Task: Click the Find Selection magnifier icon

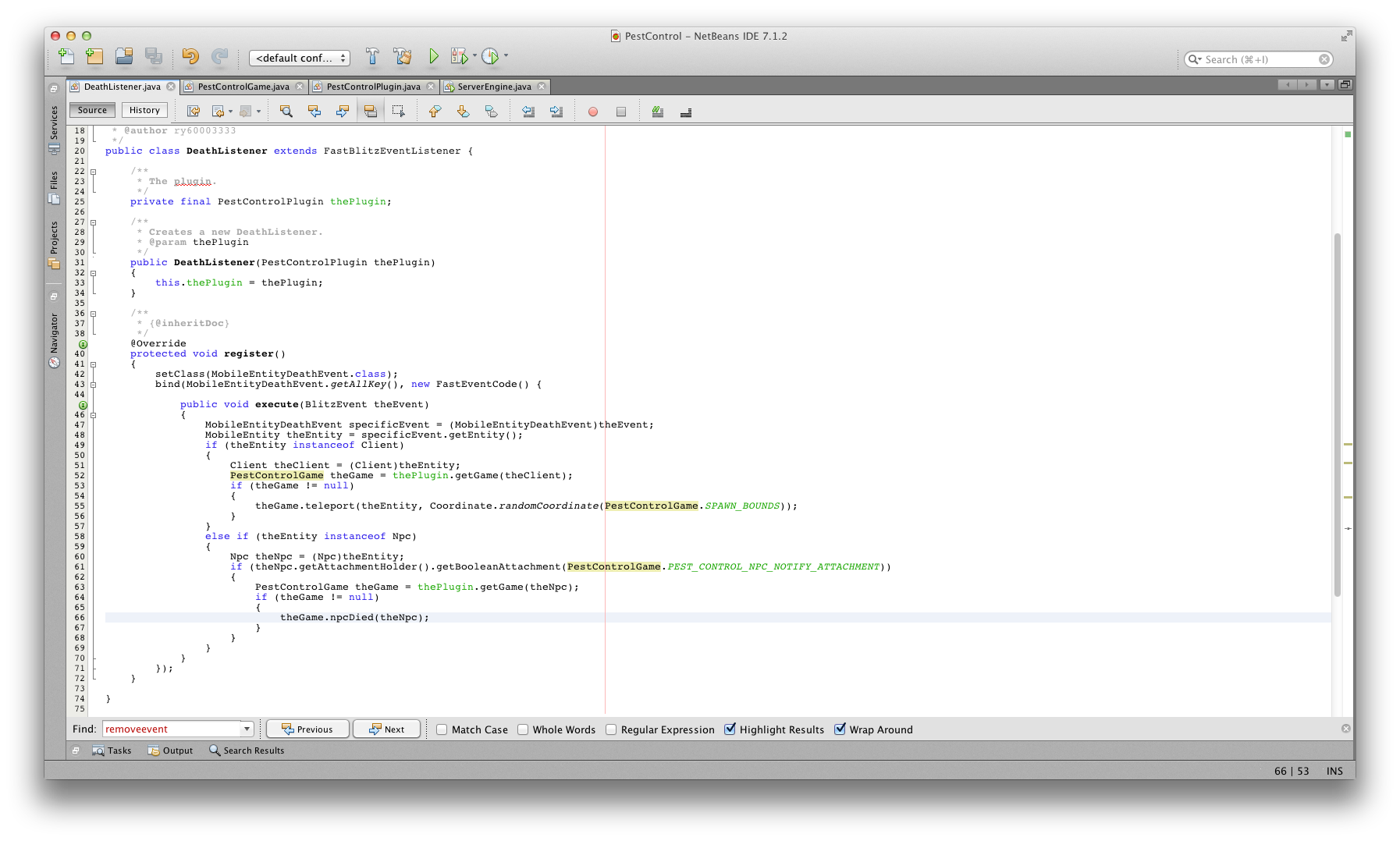Action: [x=286, y=112]
